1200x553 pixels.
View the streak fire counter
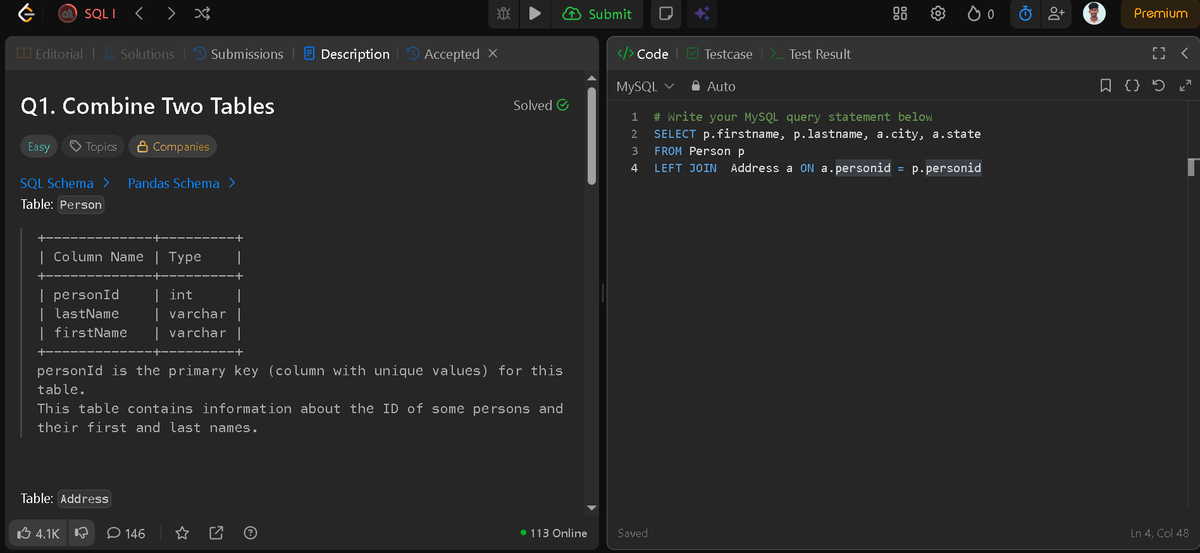(980, 14)
